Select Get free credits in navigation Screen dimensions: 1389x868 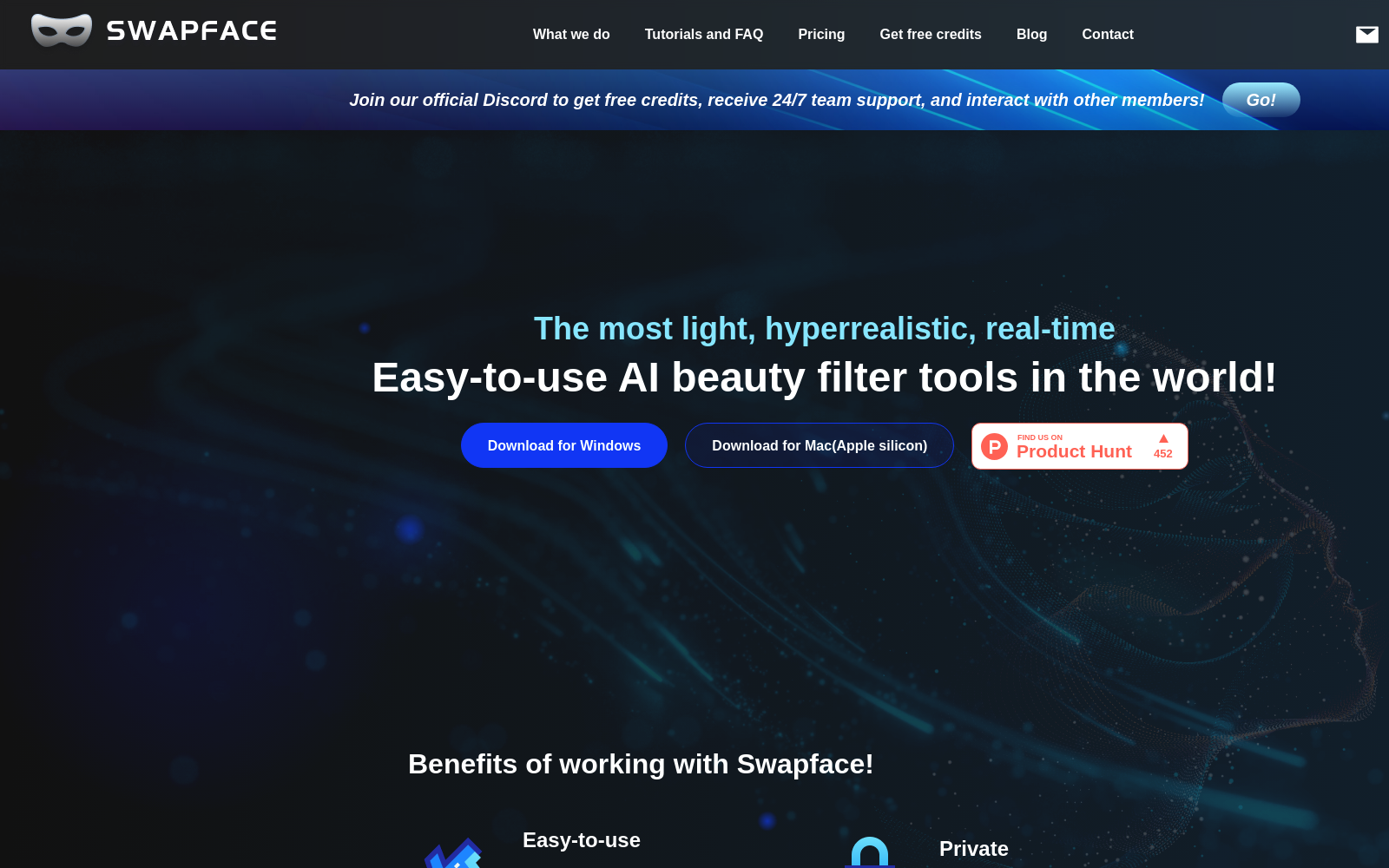click(x=931, y=35)
